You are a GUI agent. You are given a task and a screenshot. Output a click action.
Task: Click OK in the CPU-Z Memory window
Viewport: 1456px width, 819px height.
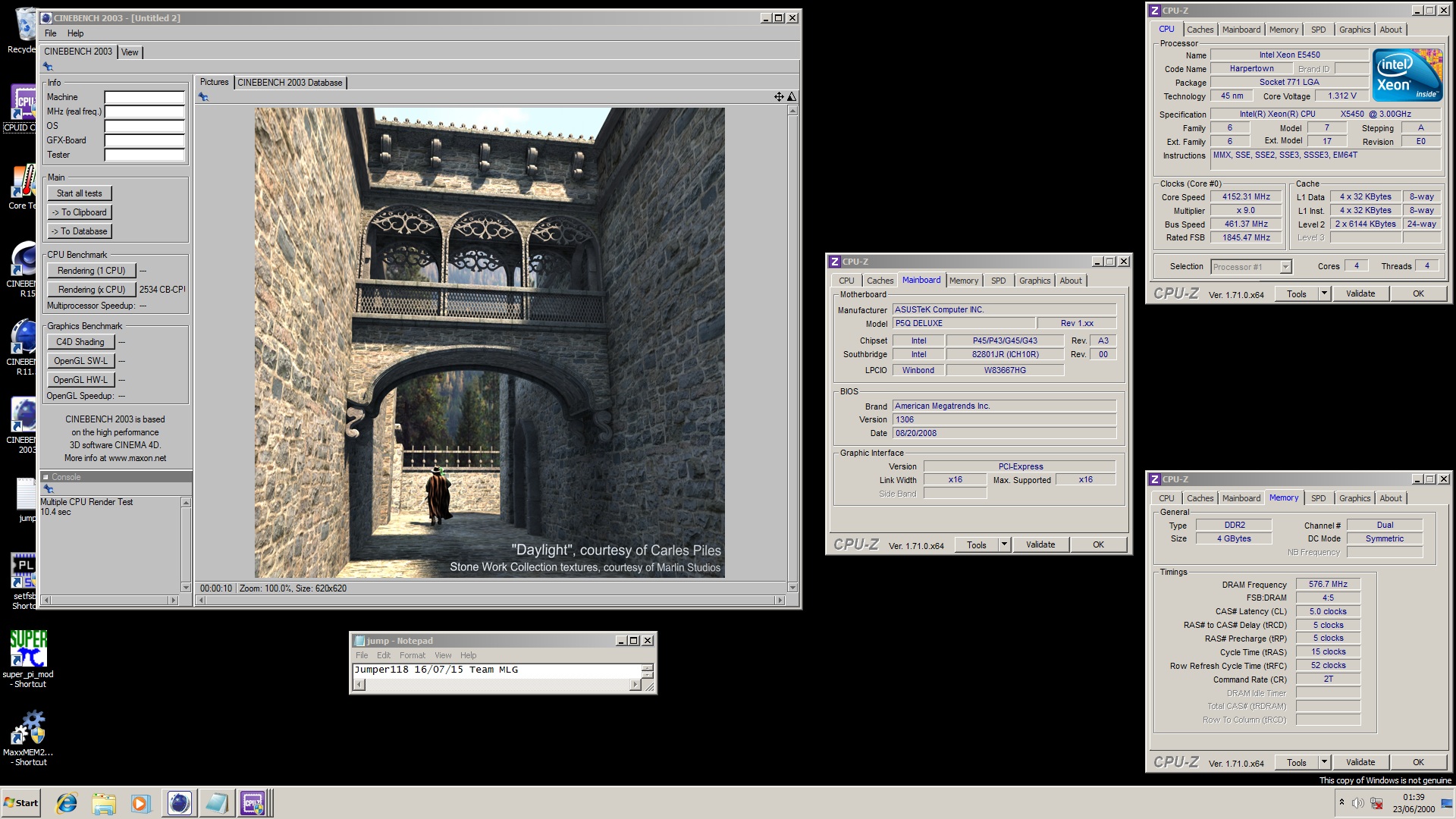pos(1418,762)
